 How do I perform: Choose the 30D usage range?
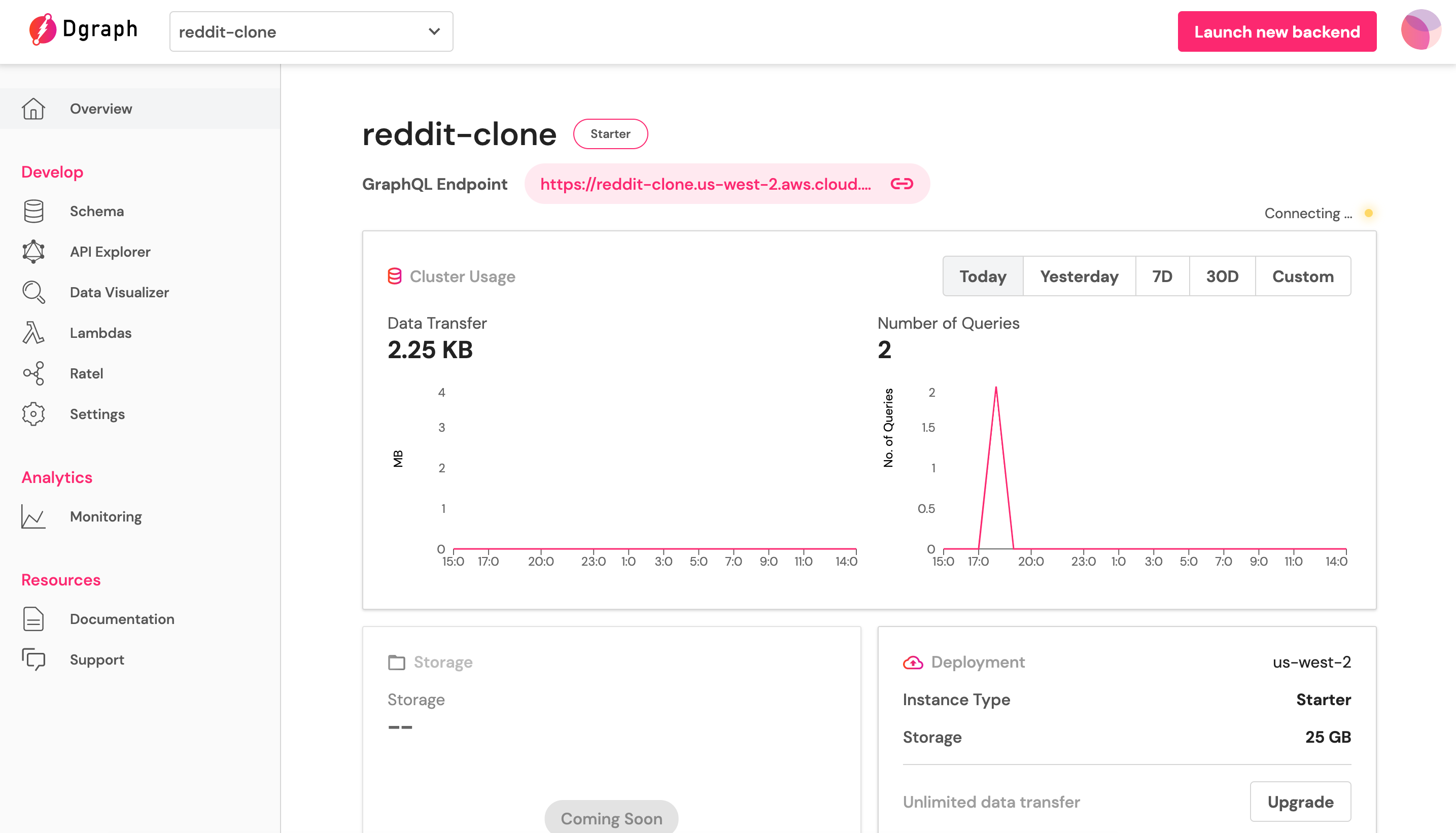(x=1222, y=276)
